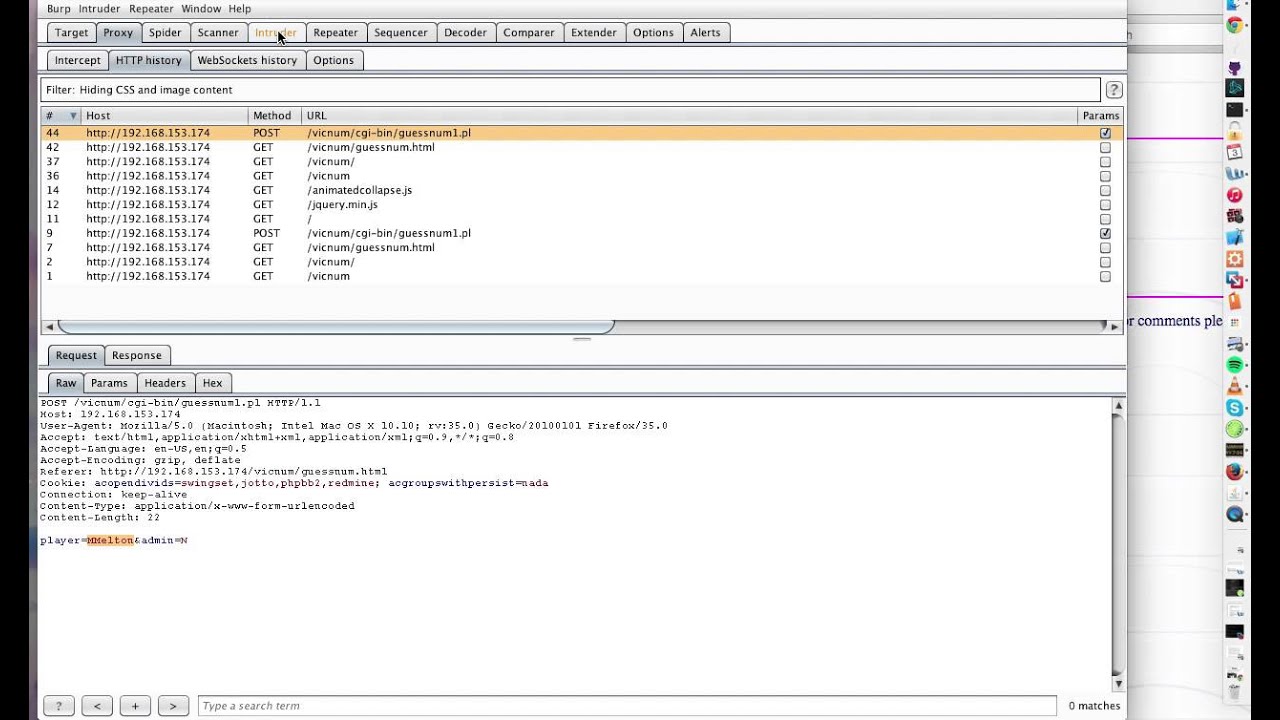
Task: Toggle Params checkbox for request 12
Action: click(1105, 205)
